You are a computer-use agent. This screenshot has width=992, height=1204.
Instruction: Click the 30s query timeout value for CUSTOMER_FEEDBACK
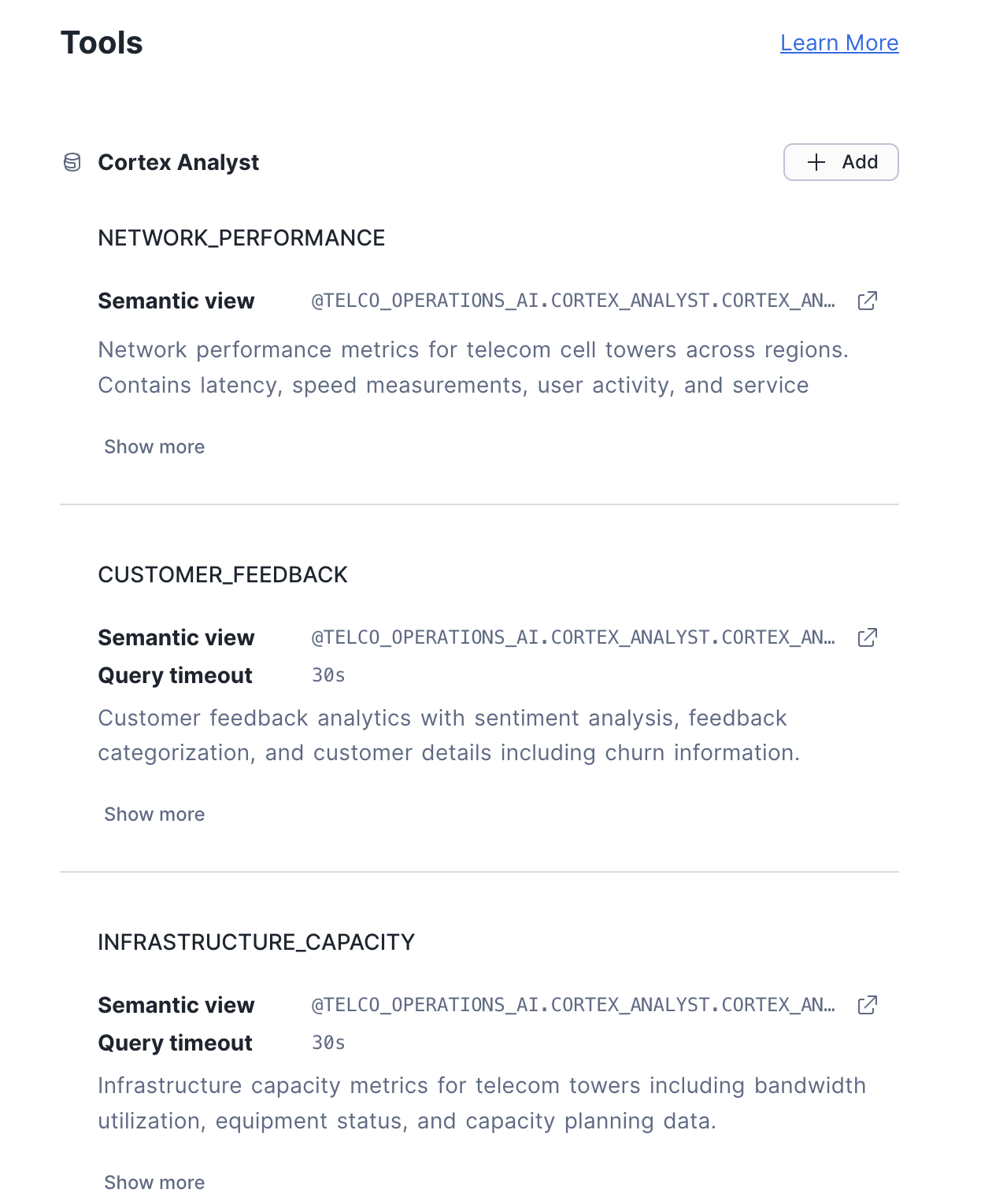click(328, 674)
